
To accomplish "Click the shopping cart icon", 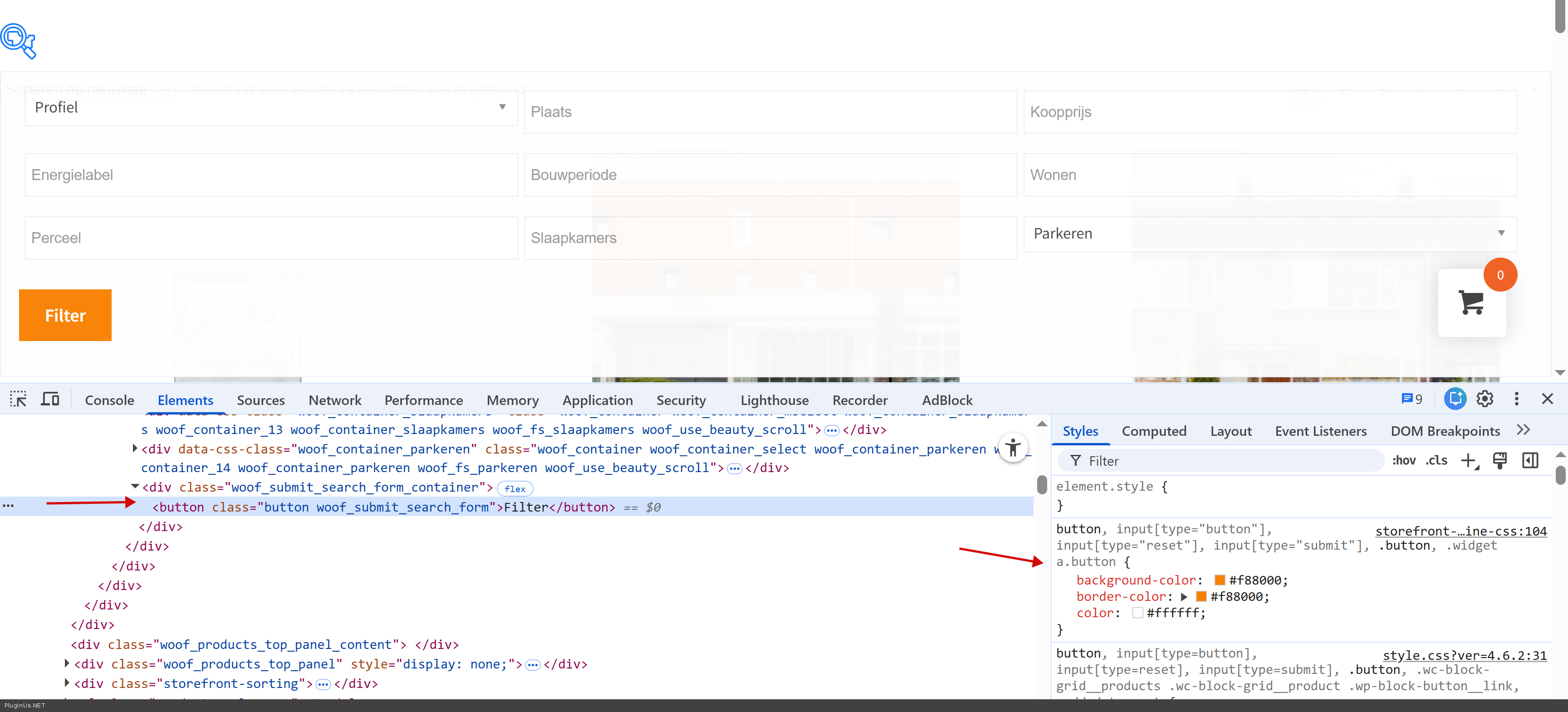I will tap(1471, 302).
